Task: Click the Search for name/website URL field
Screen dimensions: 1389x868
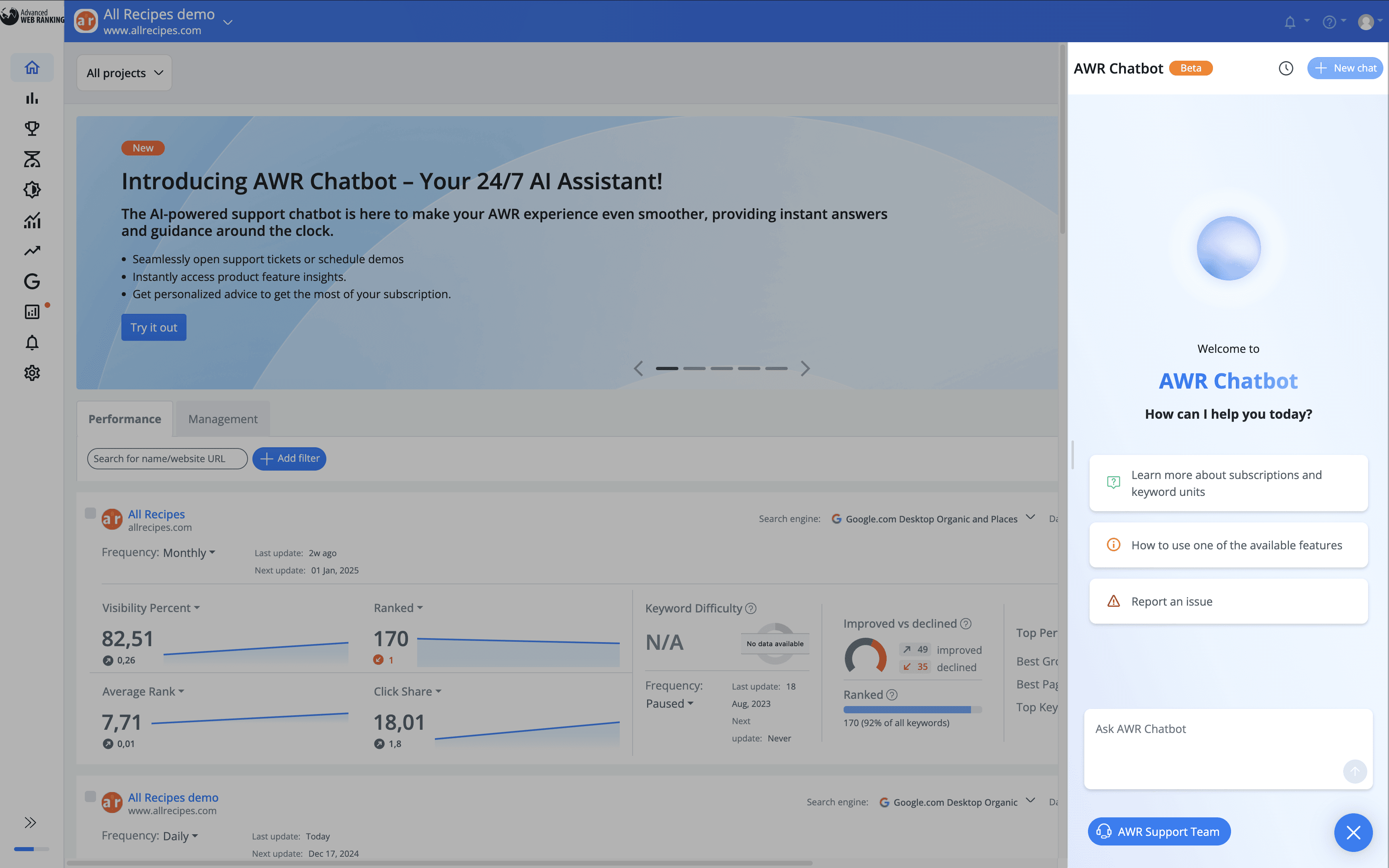Action: tap(167, 459)
